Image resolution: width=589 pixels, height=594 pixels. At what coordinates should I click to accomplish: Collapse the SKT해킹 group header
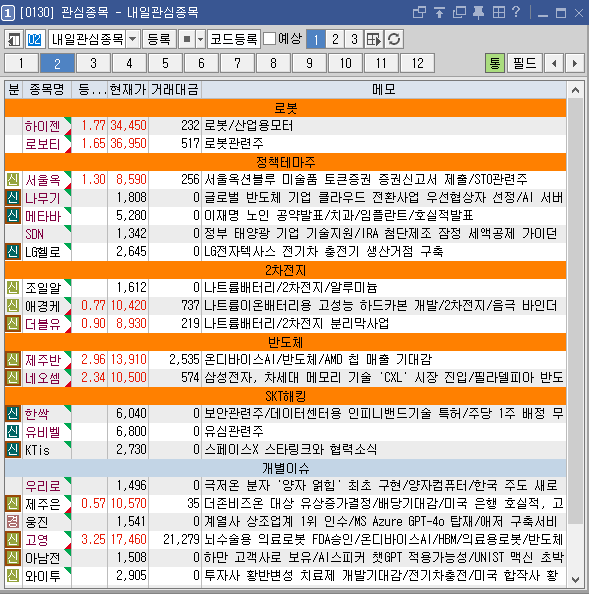[x=286, y=396]
